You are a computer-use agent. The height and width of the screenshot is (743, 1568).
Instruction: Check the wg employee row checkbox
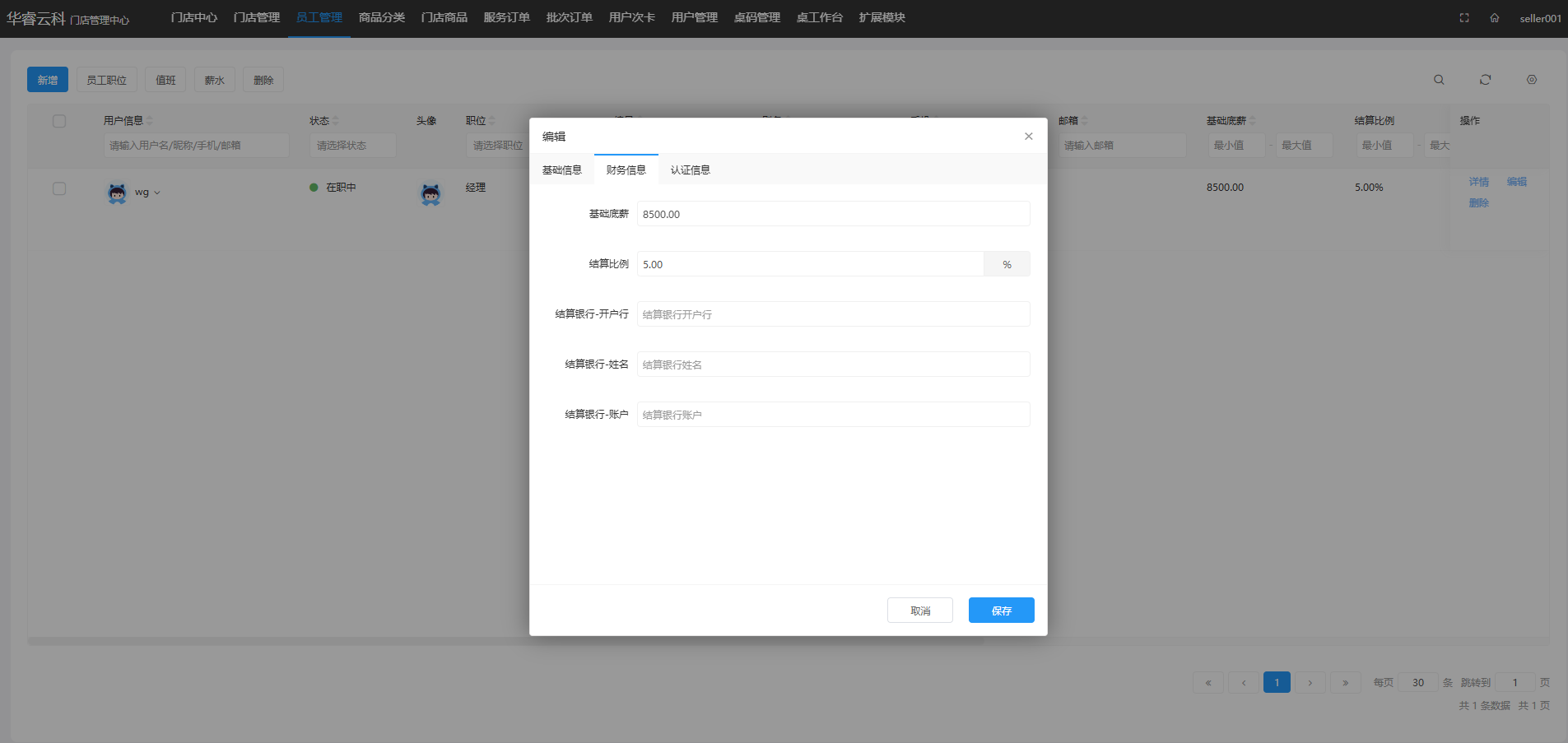59,188
